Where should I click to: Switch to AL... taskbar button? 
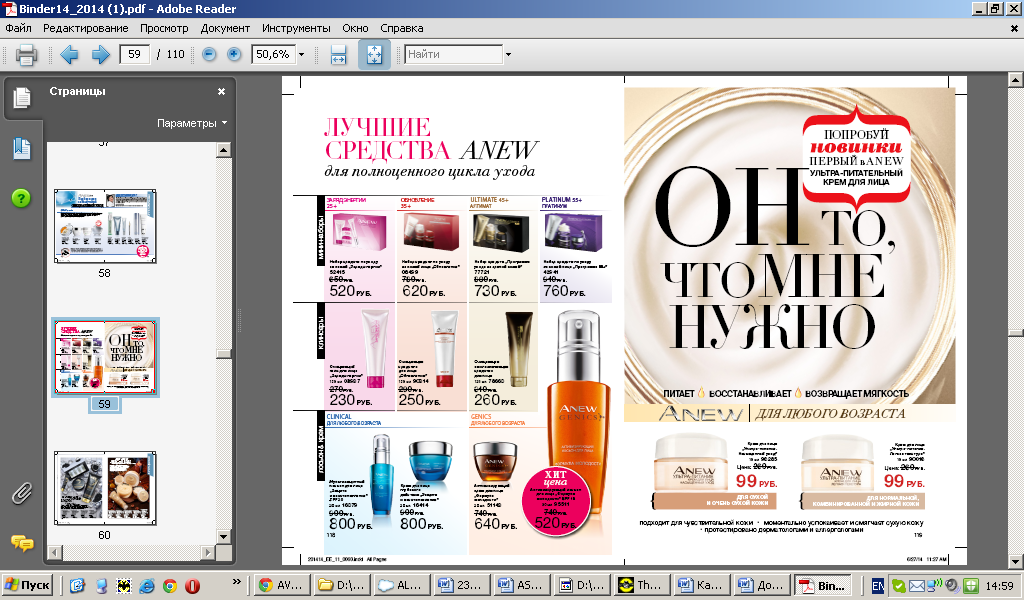coord(402,585)
